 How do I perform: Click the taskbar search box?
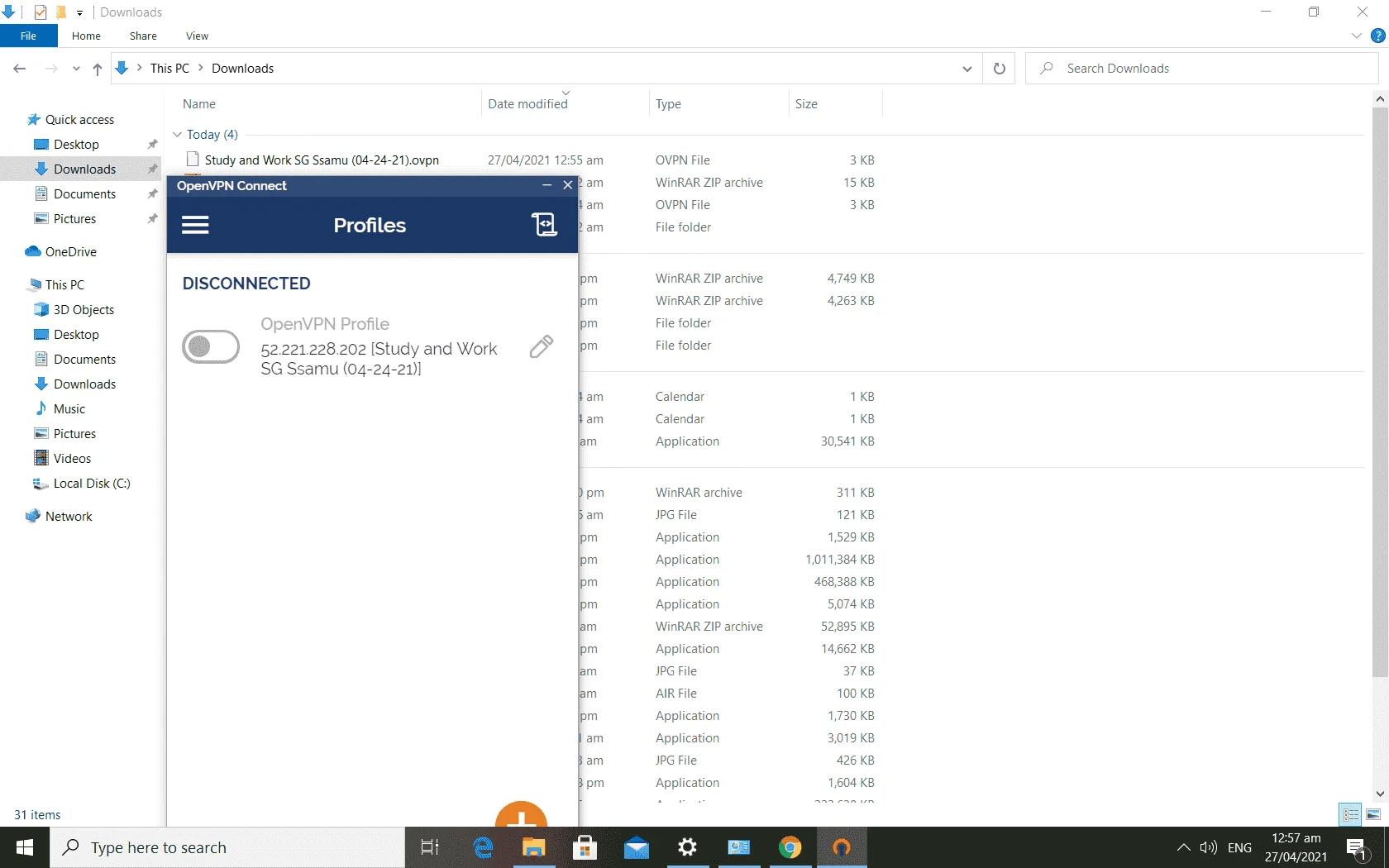[227, 847]
